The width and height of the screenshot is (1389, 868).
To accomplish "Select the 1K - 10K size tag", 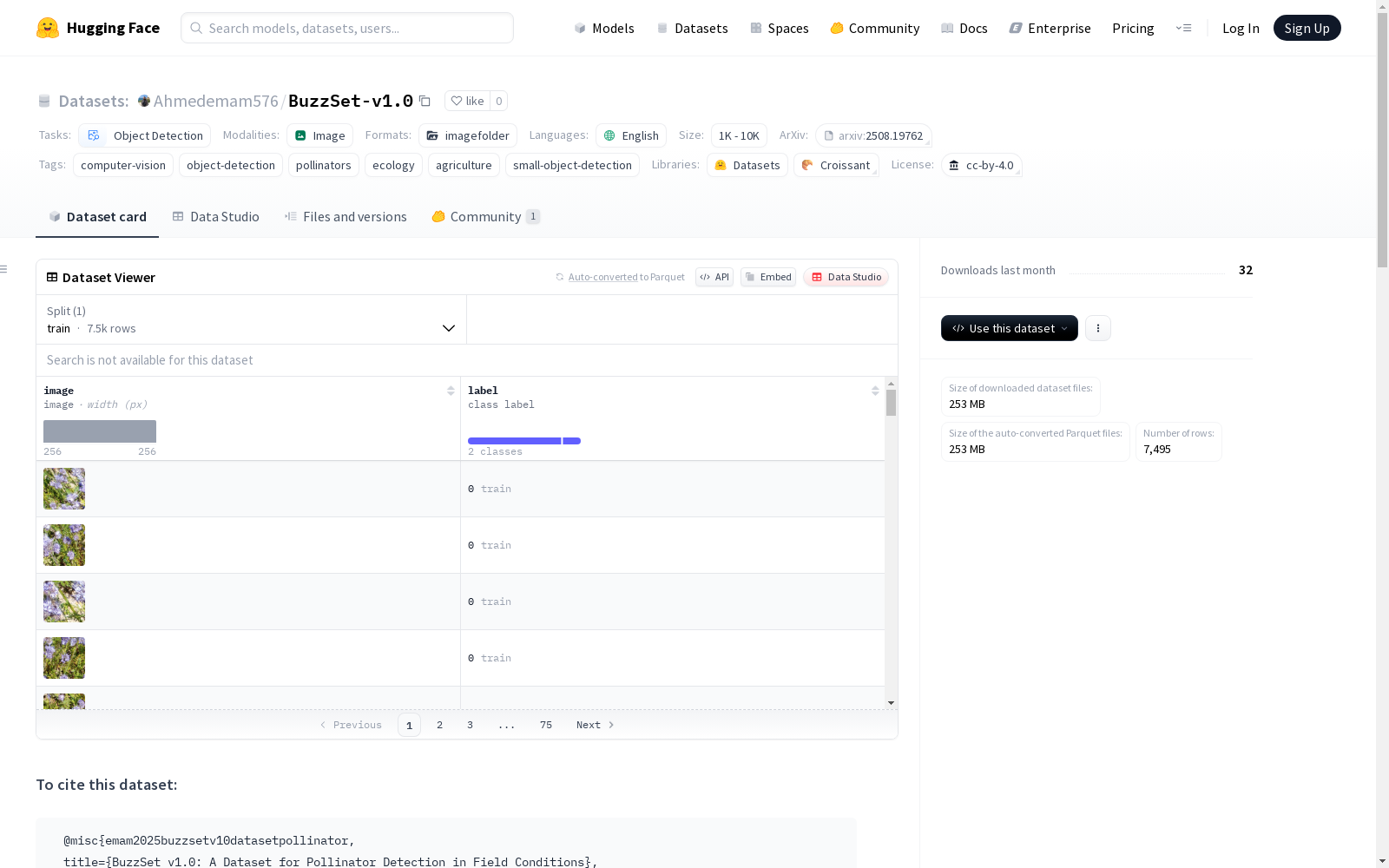I will click(x=739, y=135).
